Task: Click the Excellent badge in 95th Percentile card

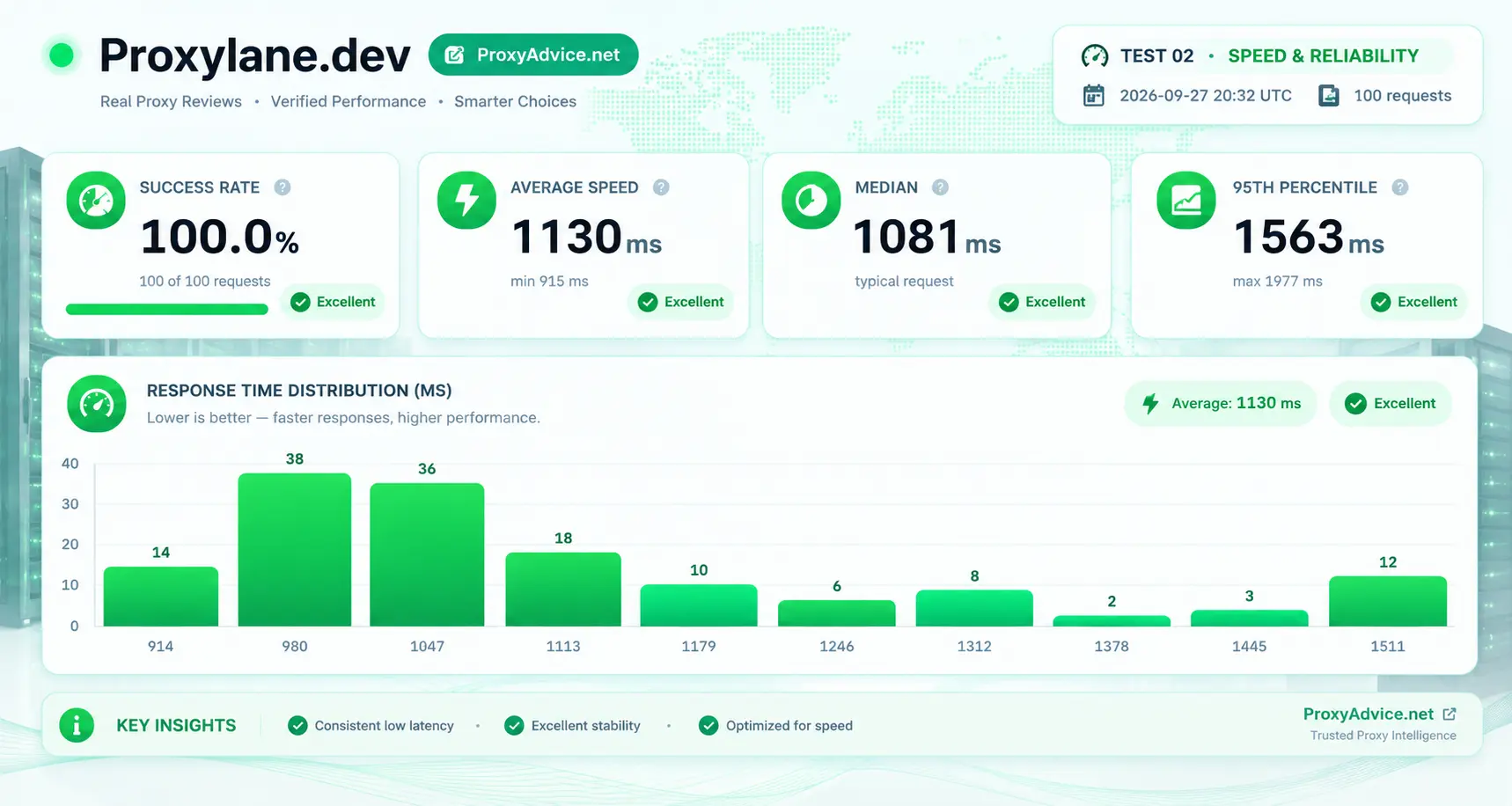Action: coord(1414,302)
